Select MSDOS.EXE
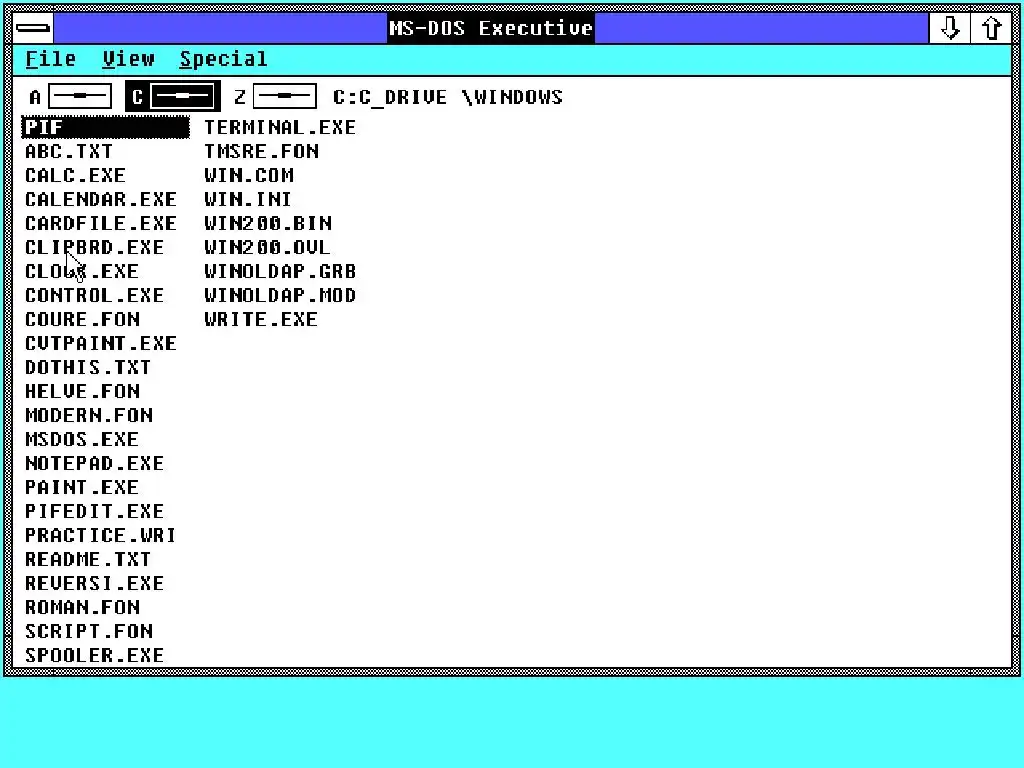This screenshot has height=768, width=1024. (82, 440)
